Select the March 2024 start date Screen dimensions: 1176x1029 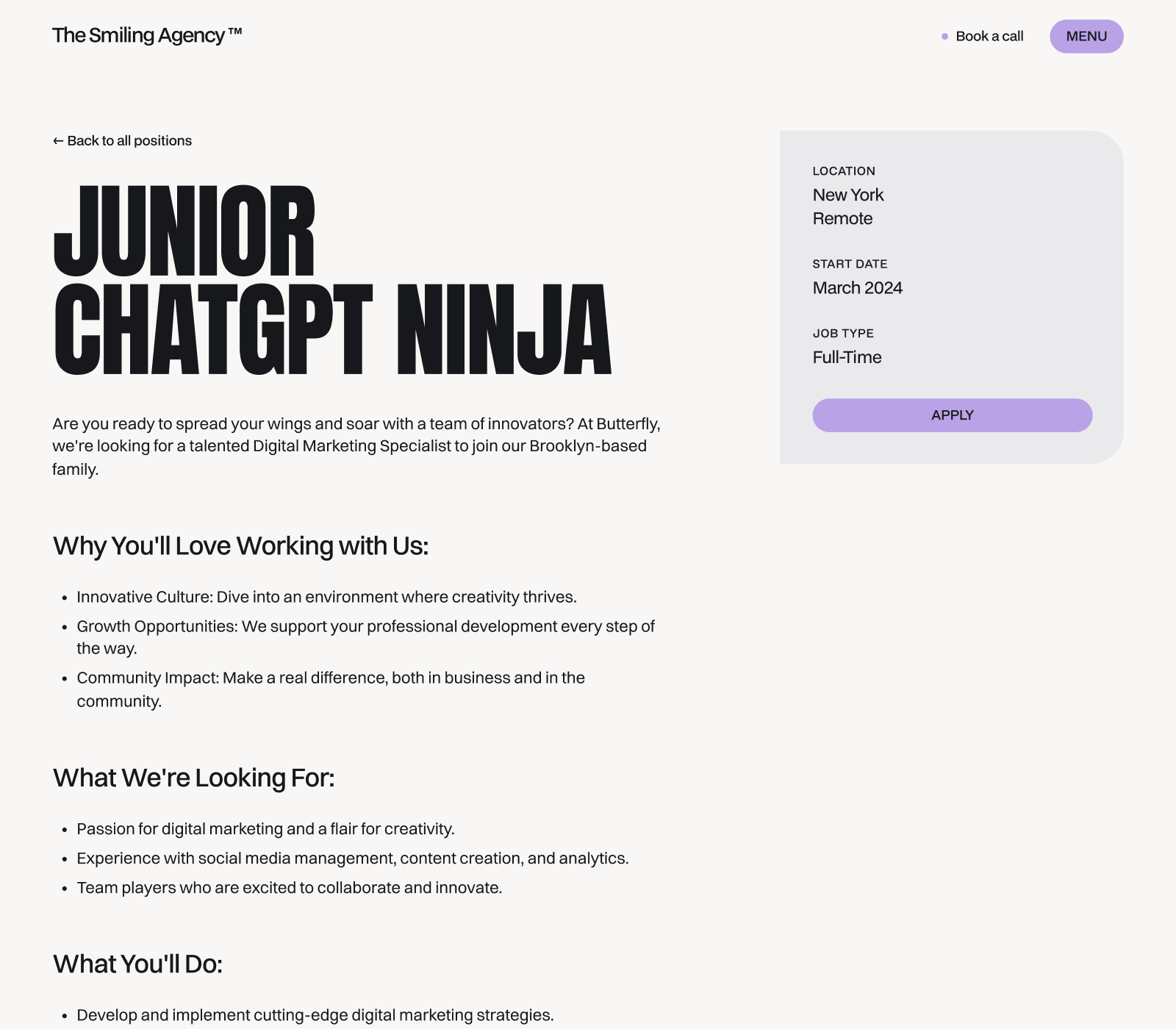click(x=857, y=288)
